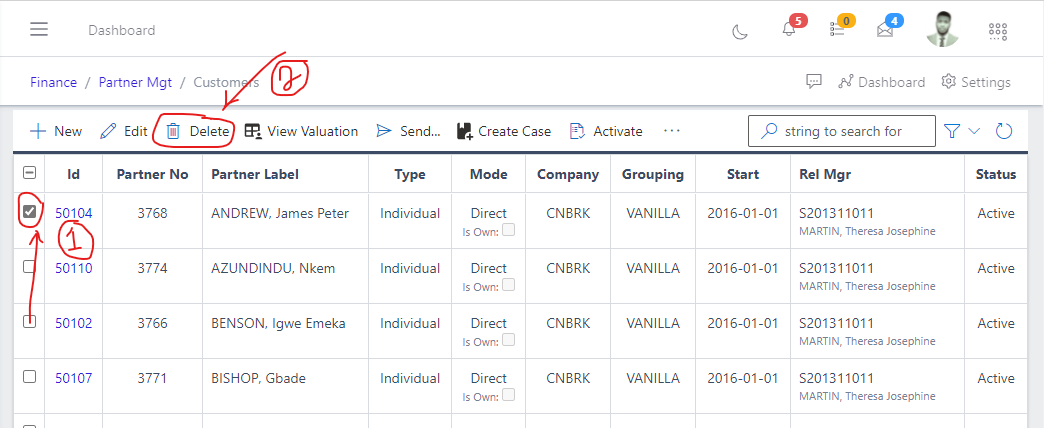Open customer Id 50104
This screenshot has height=428, width=1044.
point(74,214)
